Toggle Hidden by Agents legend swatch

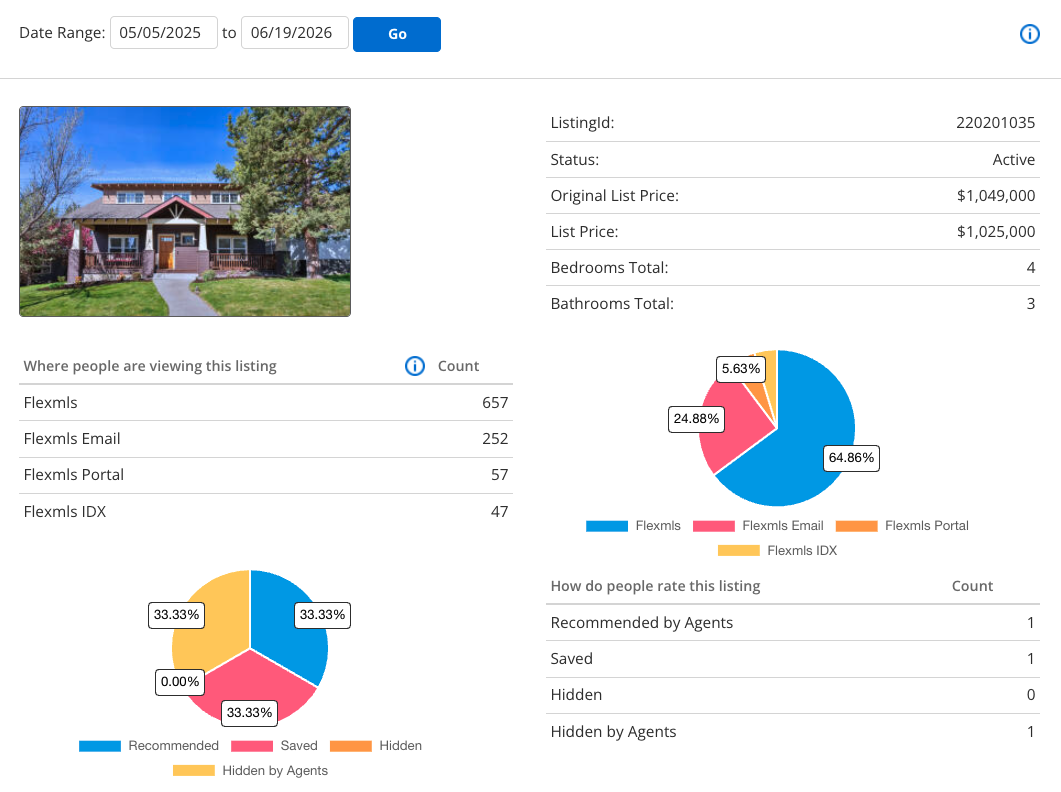tap(193, 771)
